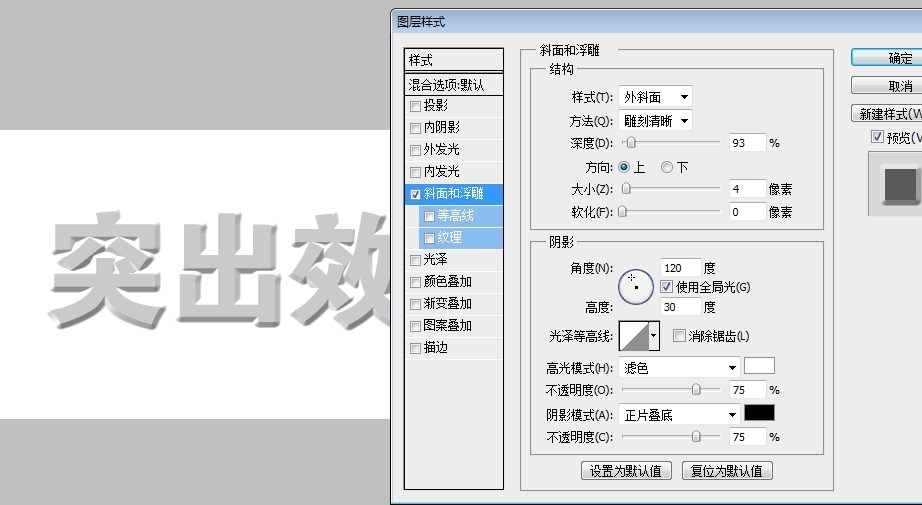Click the angle and altitude dial
This screenshot has width=922, height=505.
pyautogui.click(x=636, y=287)
